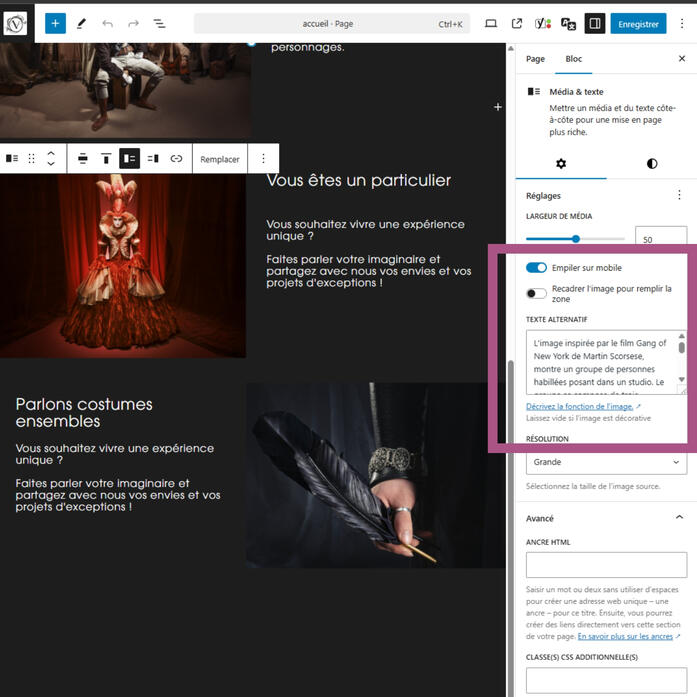Select the Bloc tab

[x=574, y=59]
